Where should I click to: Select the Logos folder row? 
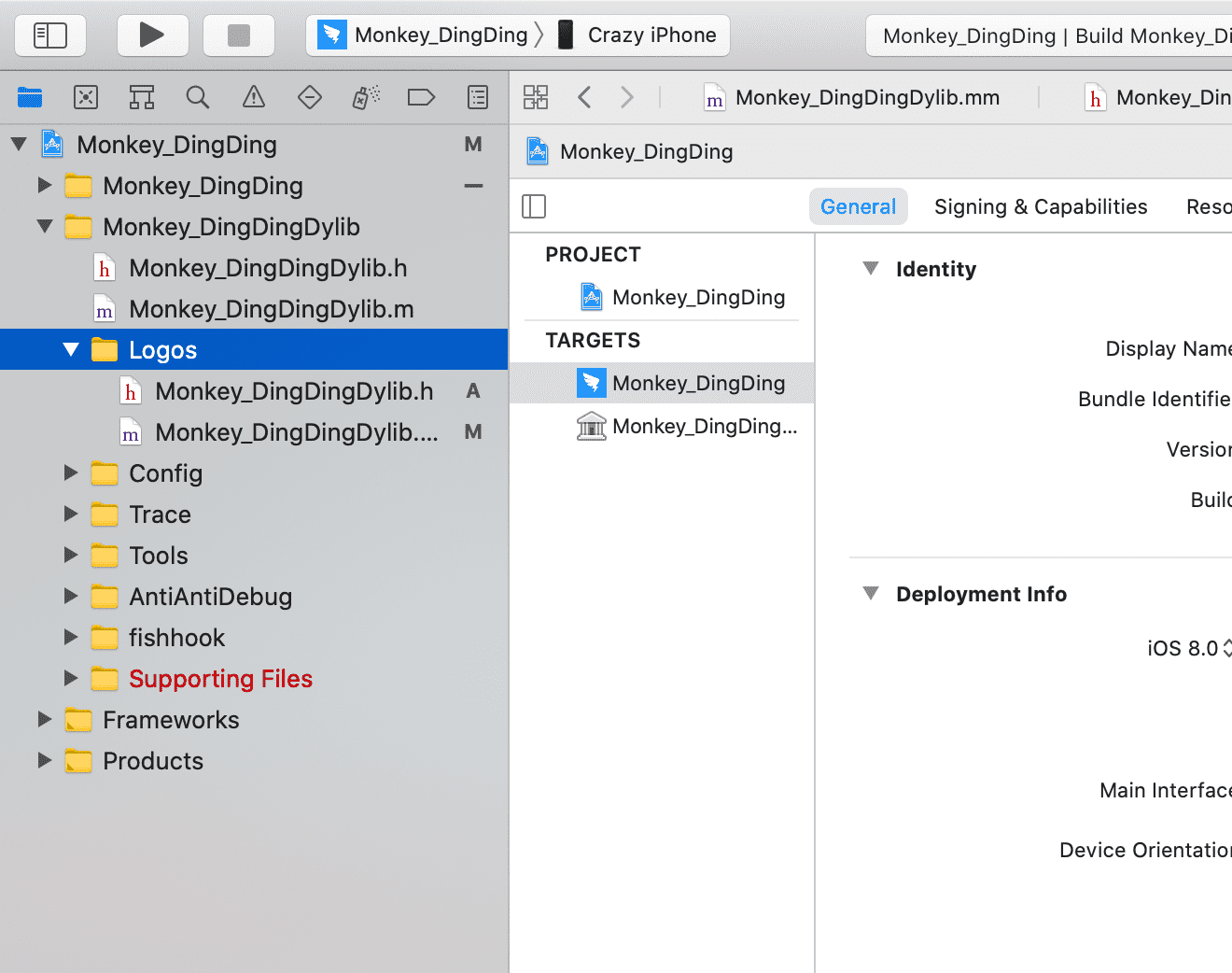pos(254,350)
